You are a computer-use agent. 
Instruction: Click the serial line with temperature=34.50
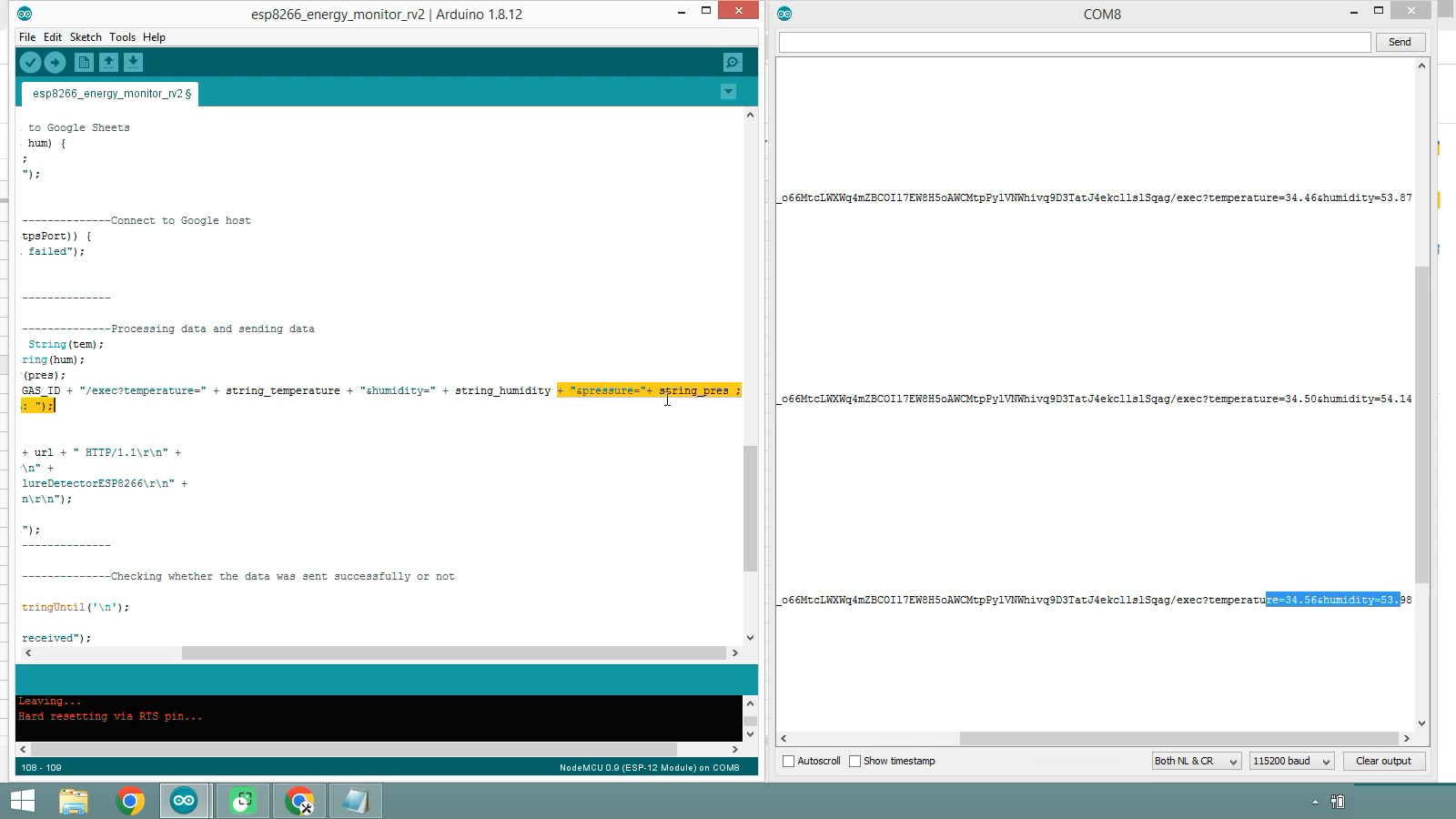[x=1095, y=399]
